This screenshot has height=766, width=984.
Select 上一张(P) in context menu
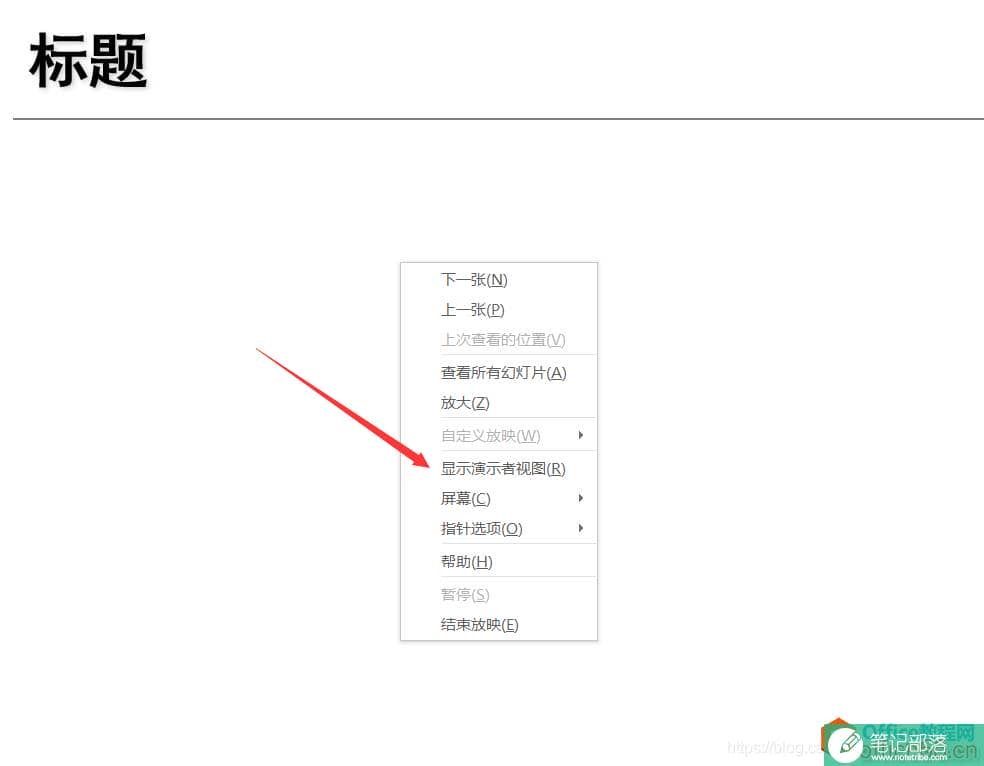(x=499, y=310)
